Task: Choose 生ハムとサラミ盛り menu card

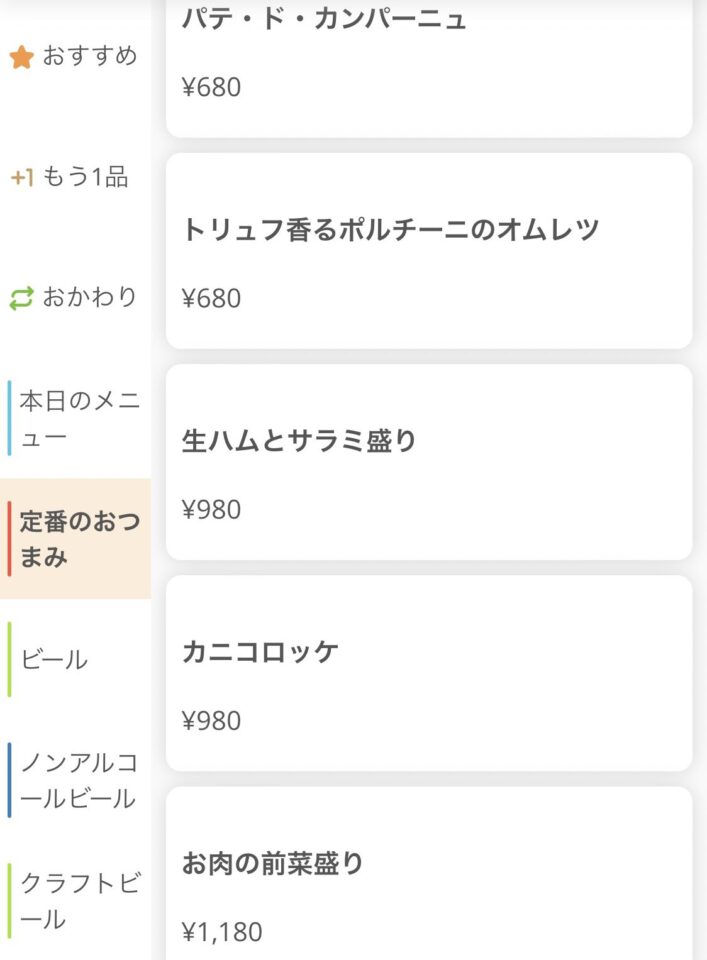Action: pos(429,462)
